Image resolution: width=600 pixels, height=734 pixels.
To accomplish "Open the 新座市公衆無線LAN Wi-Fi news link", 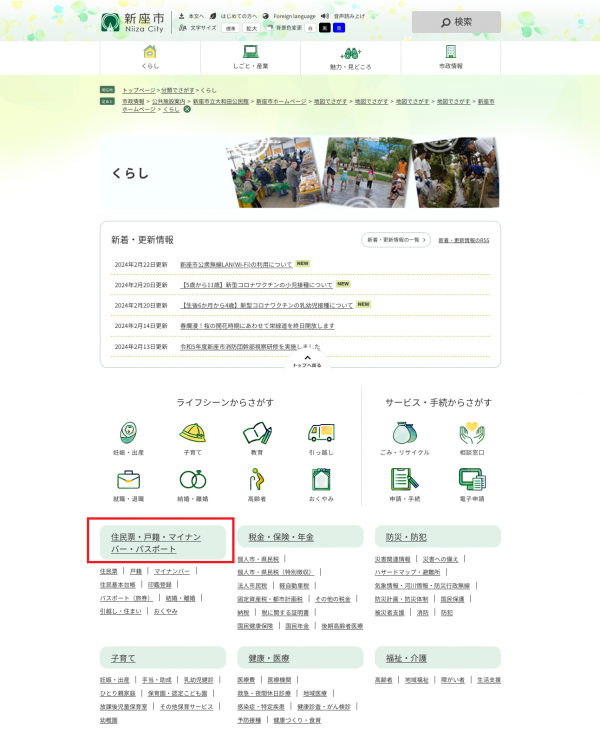I will click(x=236, y=264).
